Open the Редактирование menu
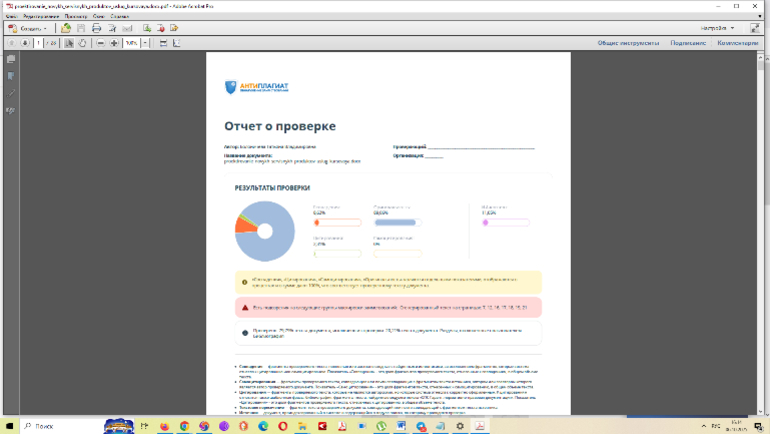770x434 pixels. pyautogui.click(x=40, y=17)
